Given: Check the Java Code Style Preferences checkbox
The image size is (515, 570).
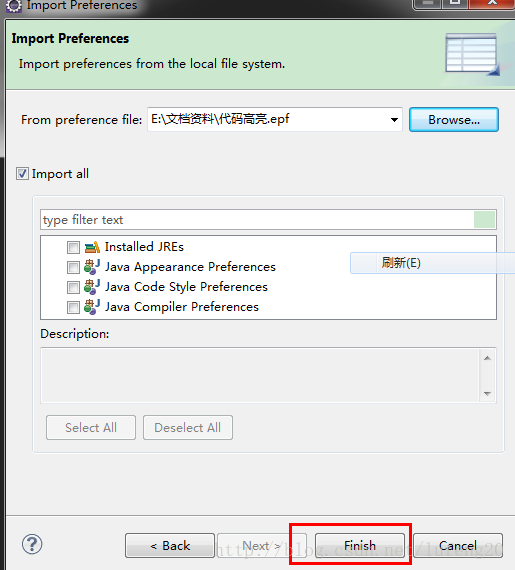Looking at the screenshot, I should point(73,288).
